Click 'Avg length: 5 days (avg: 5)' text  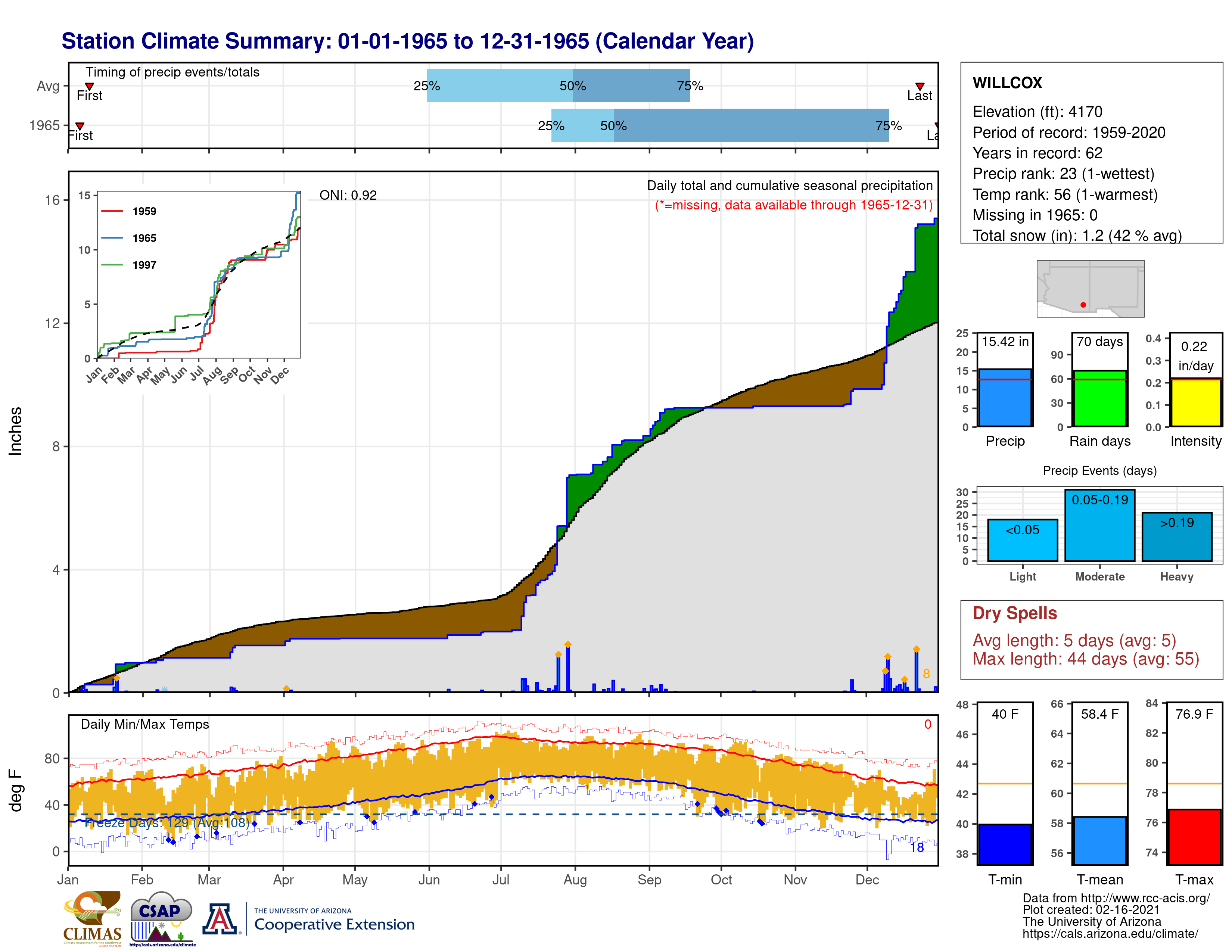(1074, 641)
